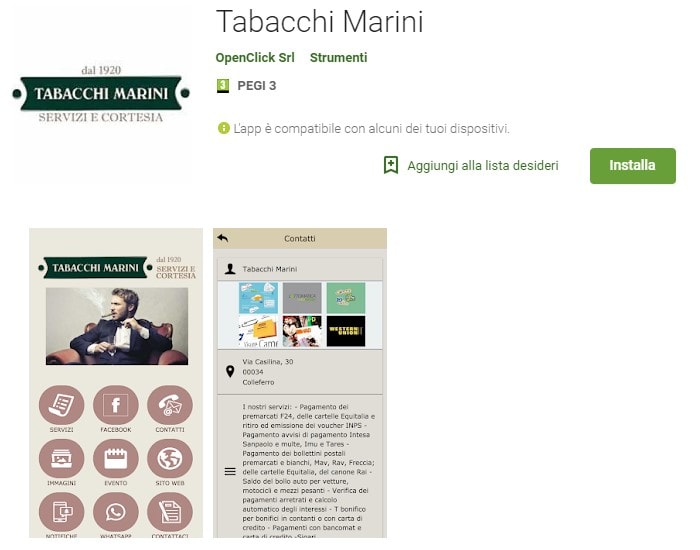This screenshot has width=700, height=550.
Task: Select the Notifiche devices icon
Action: click(x=61, y=512)
